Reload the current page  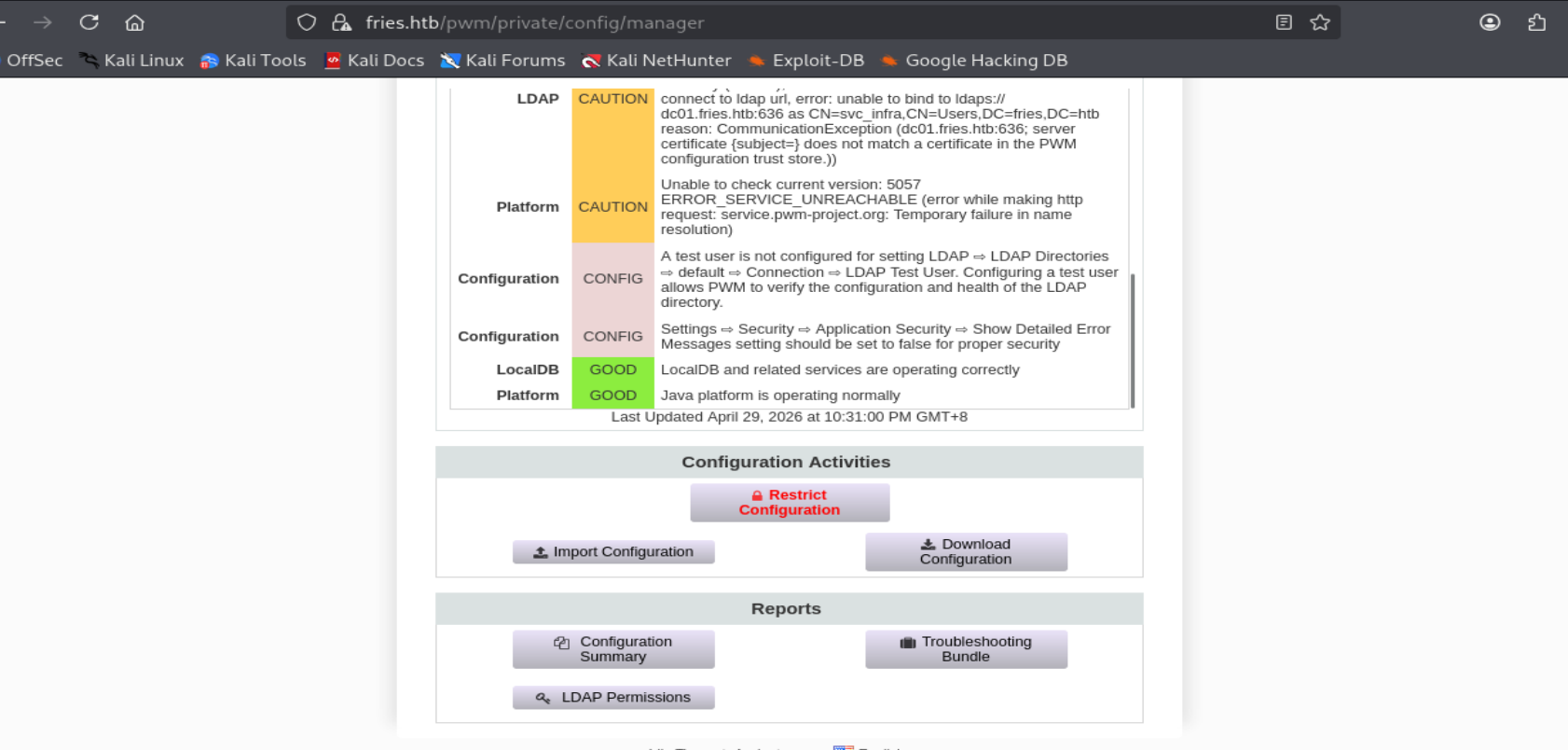point(89,22)
